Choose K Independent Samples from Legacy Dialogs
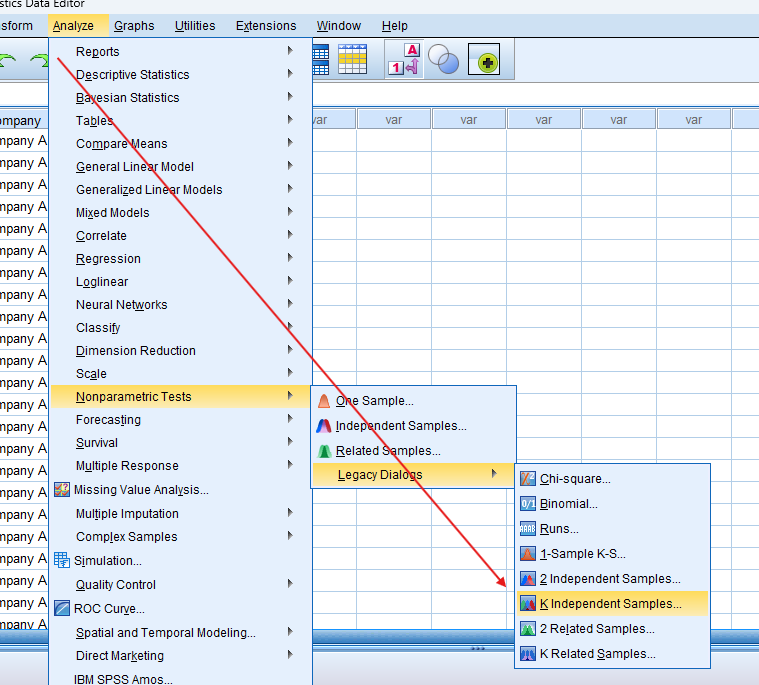The width and height of the screenshot is (759, 685). click(x=610, y=604)
